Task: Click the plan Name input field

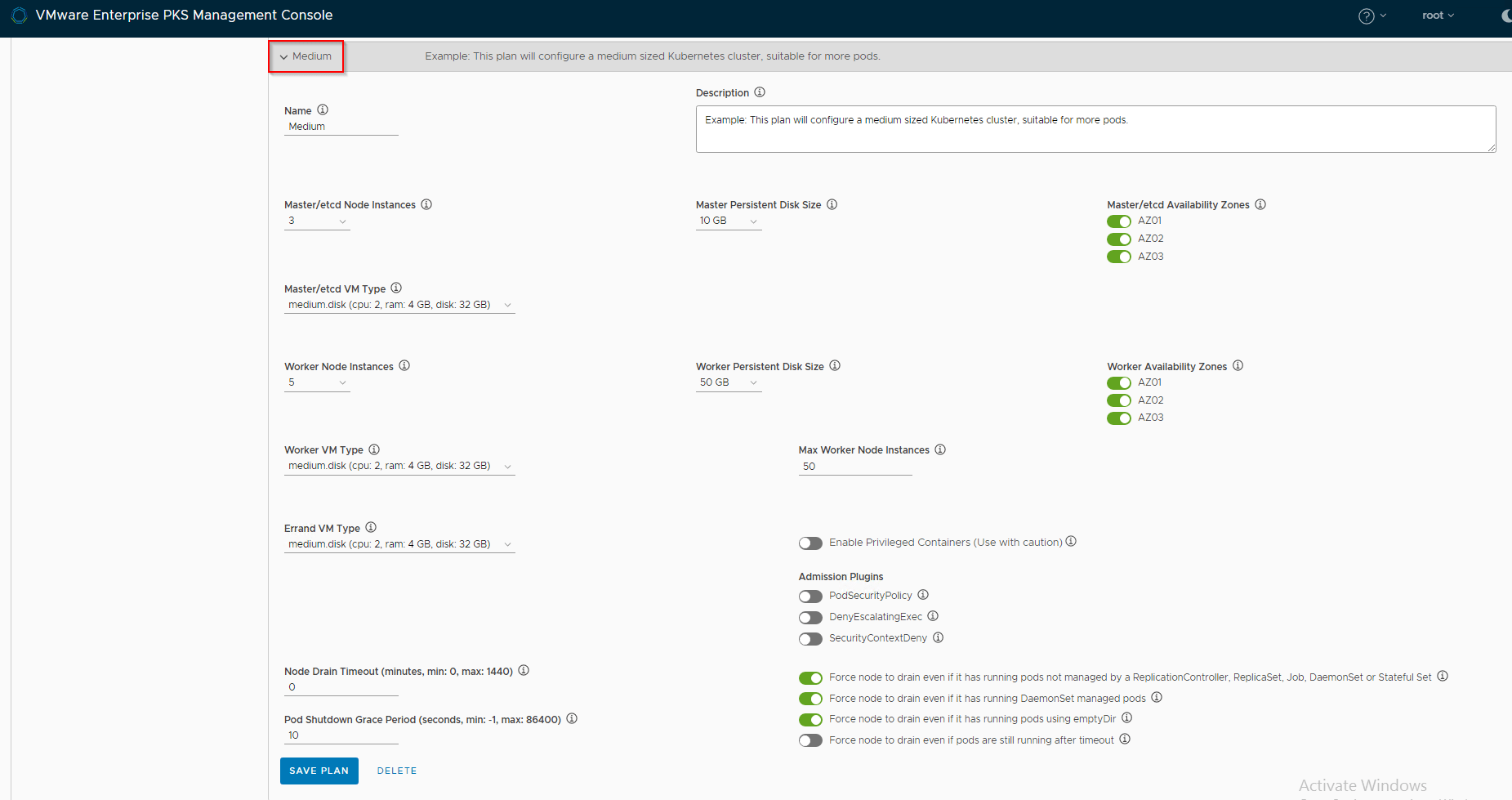Action: point(341,127)
